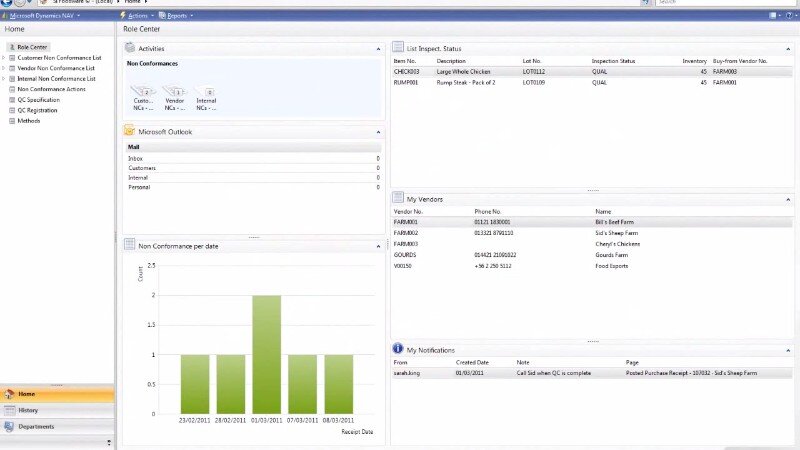Image resolution: width=800 pixels, height=450 pixels.
Task: Click the tallest bar for 01/03/2011
Action: pos(266,355)
